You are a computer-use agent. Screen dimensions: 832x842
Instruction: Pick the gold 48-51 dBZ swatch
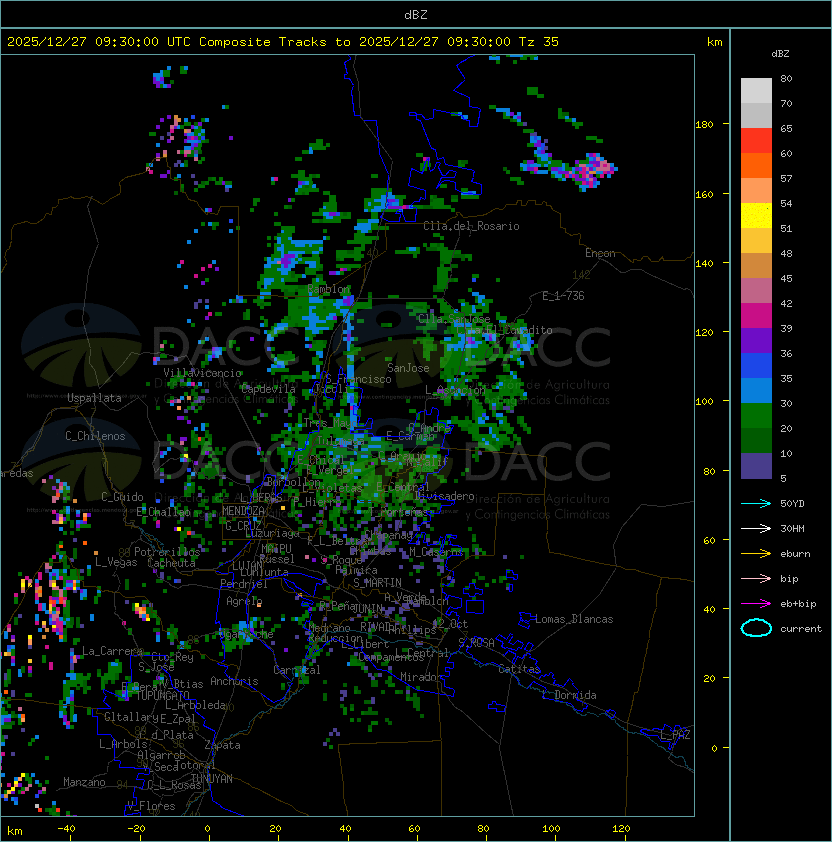click(x=756, y=241)
